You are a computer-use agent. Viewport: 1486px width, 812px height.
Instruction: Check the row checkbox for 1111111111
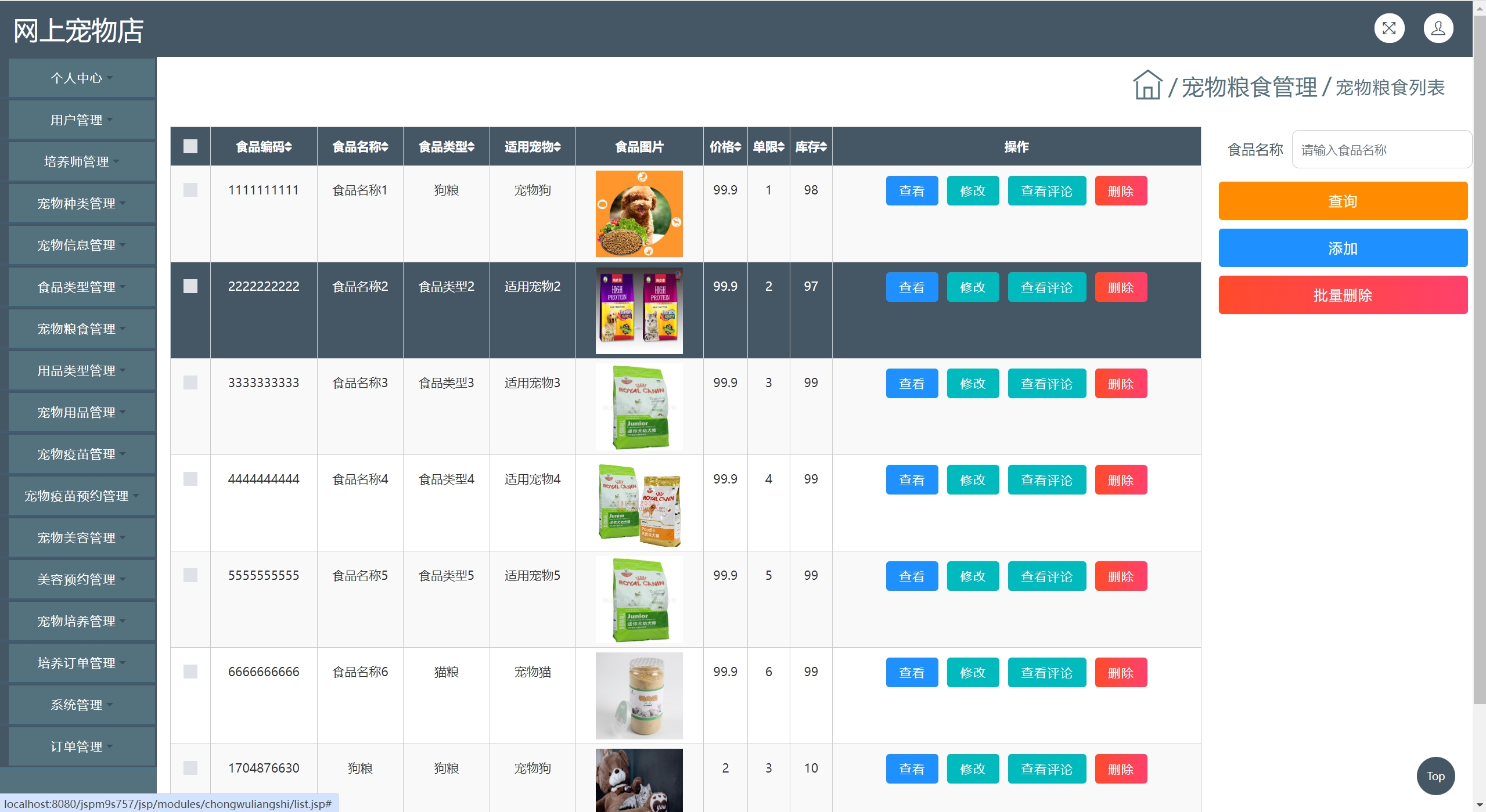[190, 190]
